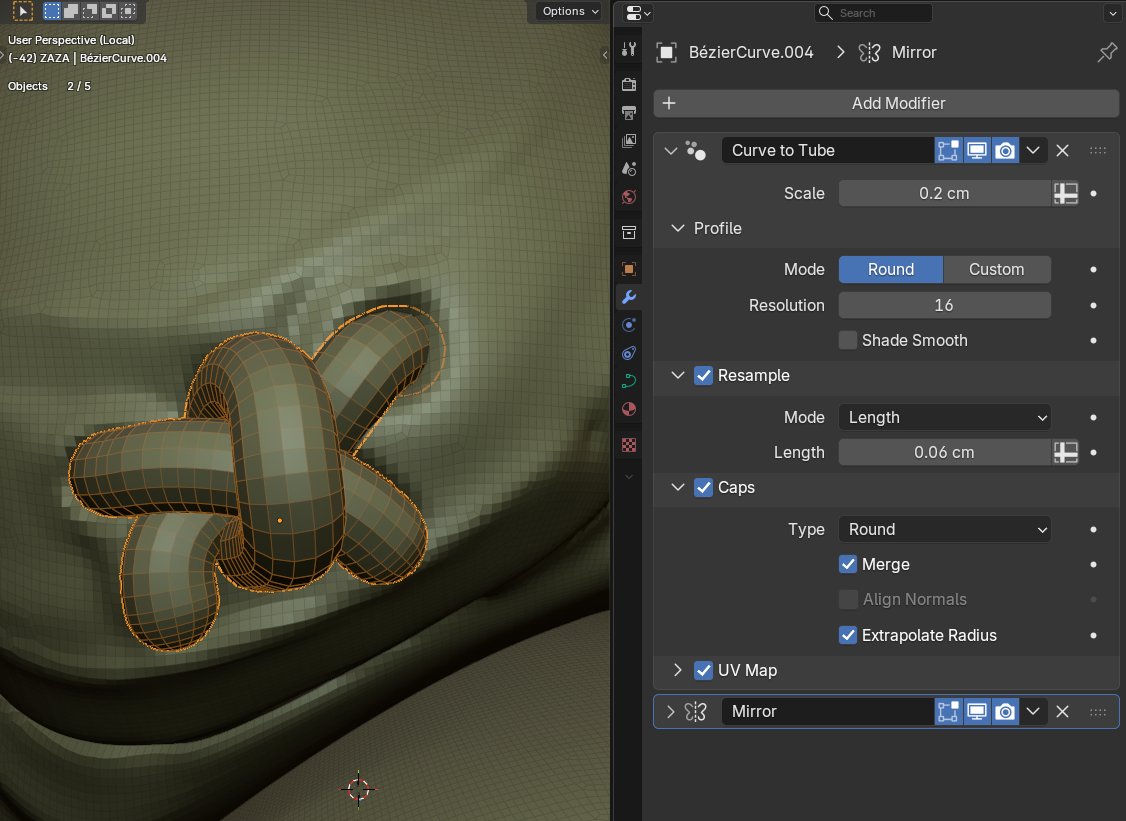Image resolution: width=1126 pixels, height=821 pixels.
Task: Open Resample Mode dropdown showing Length
Action: tap(944, 417)
